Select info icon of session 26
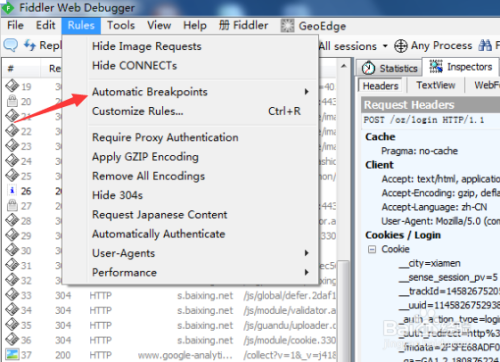 12,190
